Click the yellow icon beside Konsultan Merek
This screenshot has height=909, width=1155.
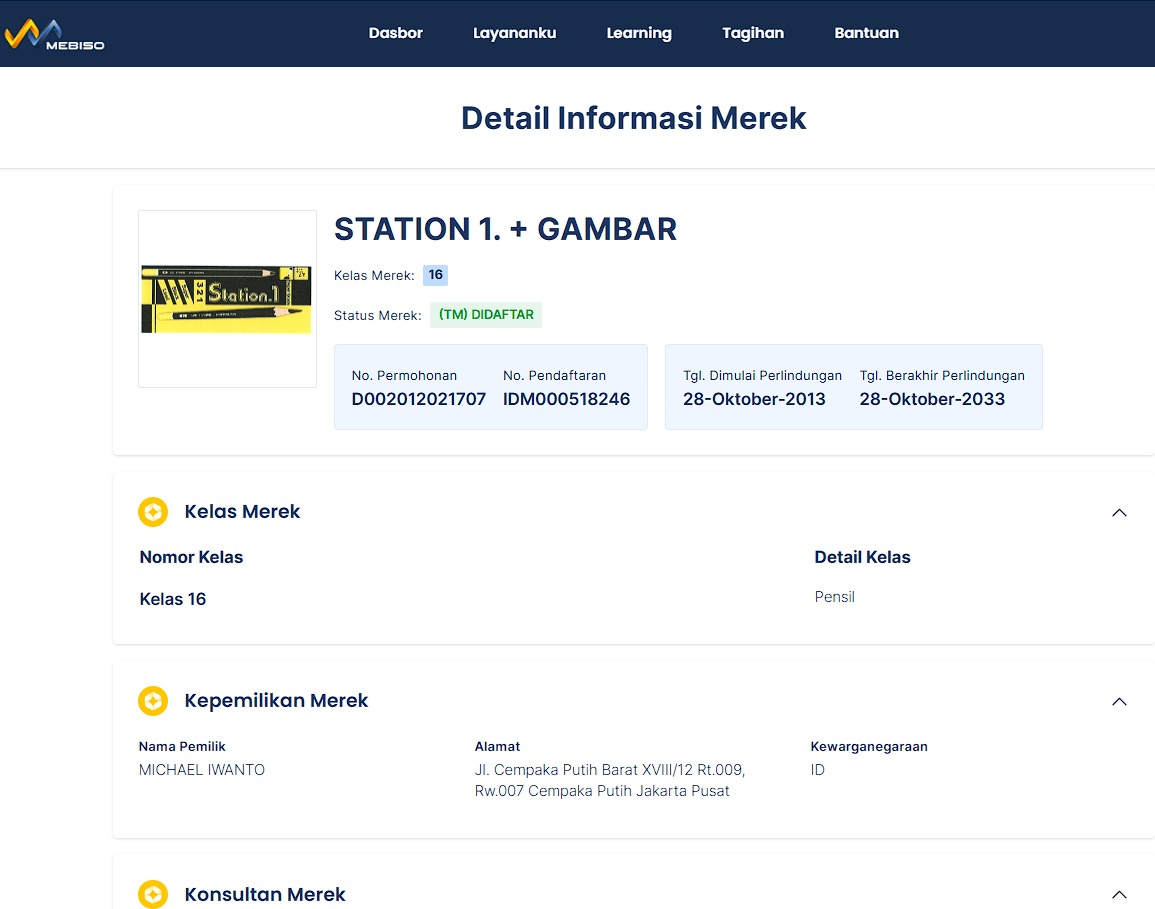pyautogui.click(x=153, y=894)
